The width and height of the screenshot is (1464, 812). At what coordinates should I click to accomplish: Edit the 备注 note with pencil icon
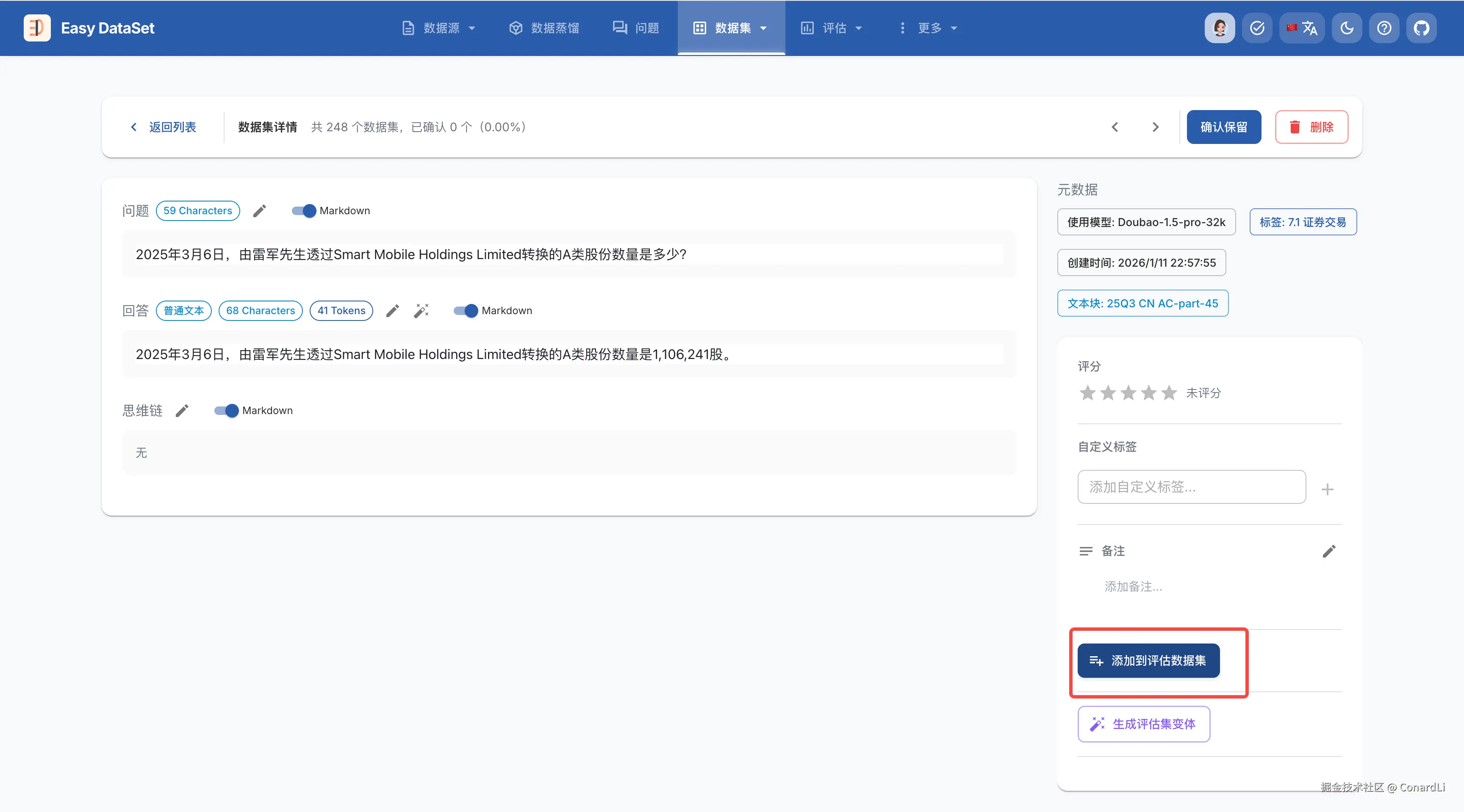1329,551
